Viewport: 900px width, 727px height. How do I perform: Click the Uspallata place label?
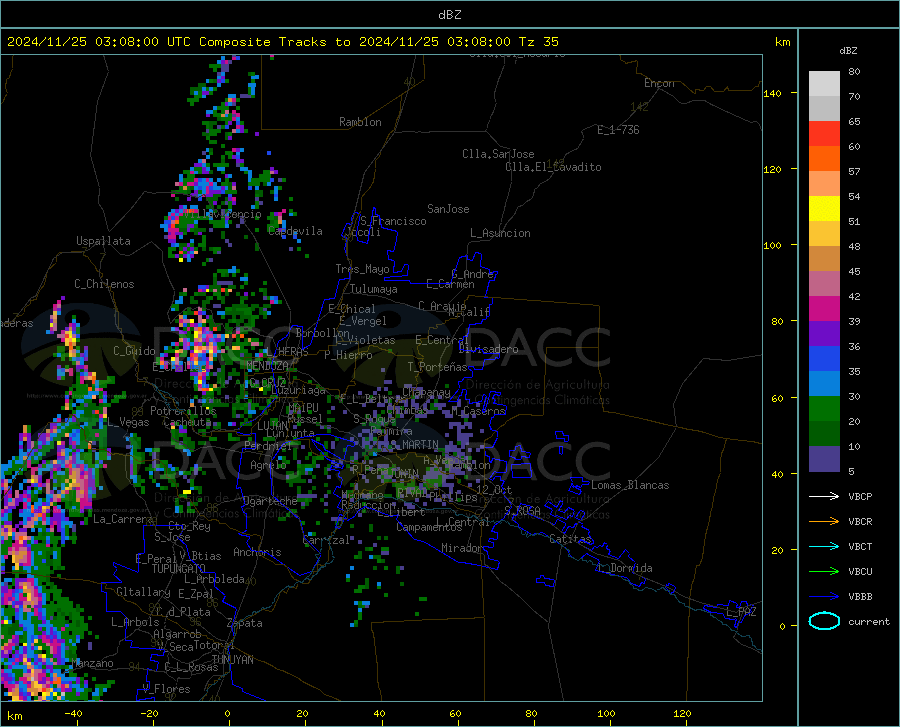[x=103, y=241]
